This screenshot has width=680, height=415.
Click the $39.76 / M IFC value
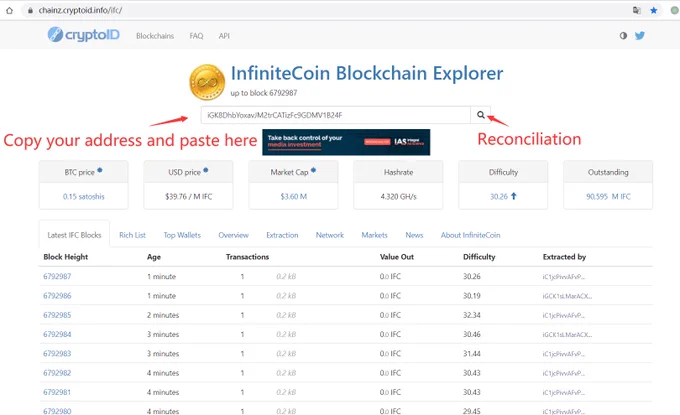pos(189,196)
